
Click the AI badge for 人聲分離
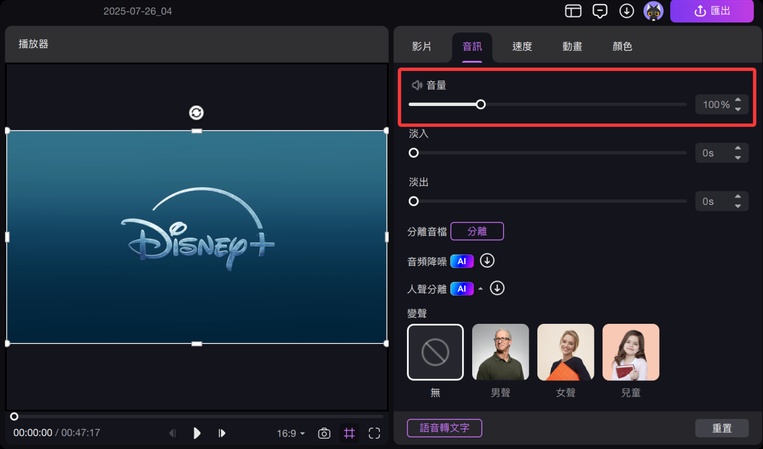tap(462, 289)
